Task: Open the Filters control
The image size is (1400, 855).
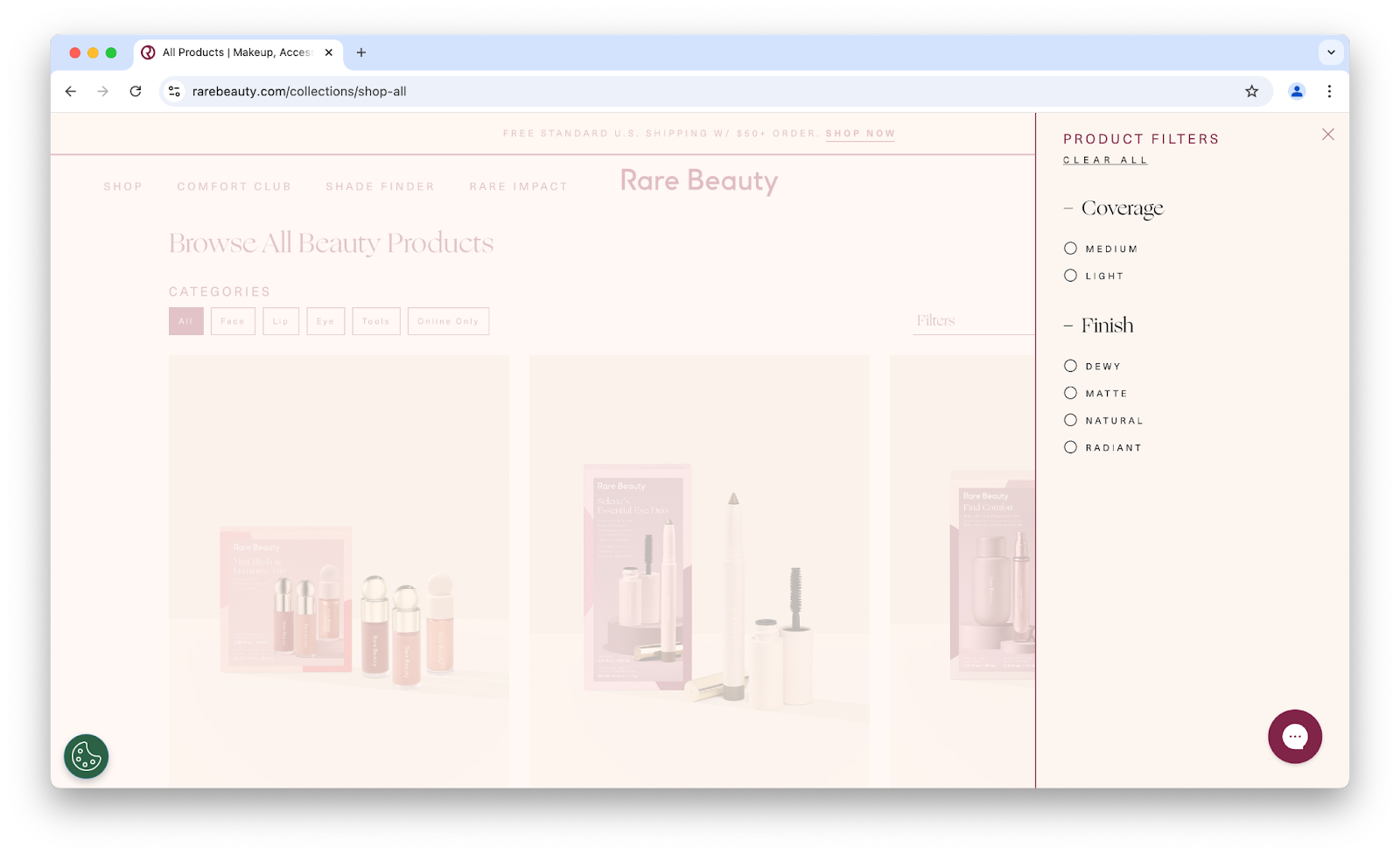Action: pyautogui.click(x=974, y=321)
